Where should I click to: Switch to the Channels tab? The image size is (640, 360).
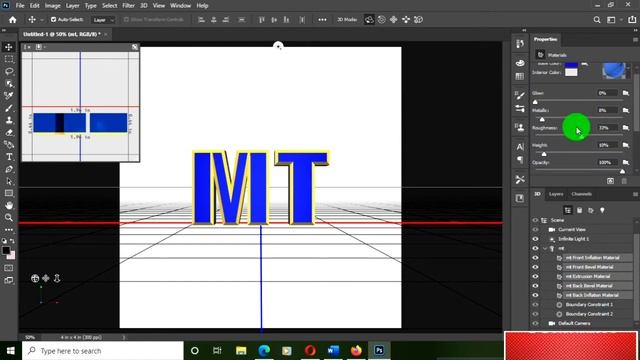[581, 194]
